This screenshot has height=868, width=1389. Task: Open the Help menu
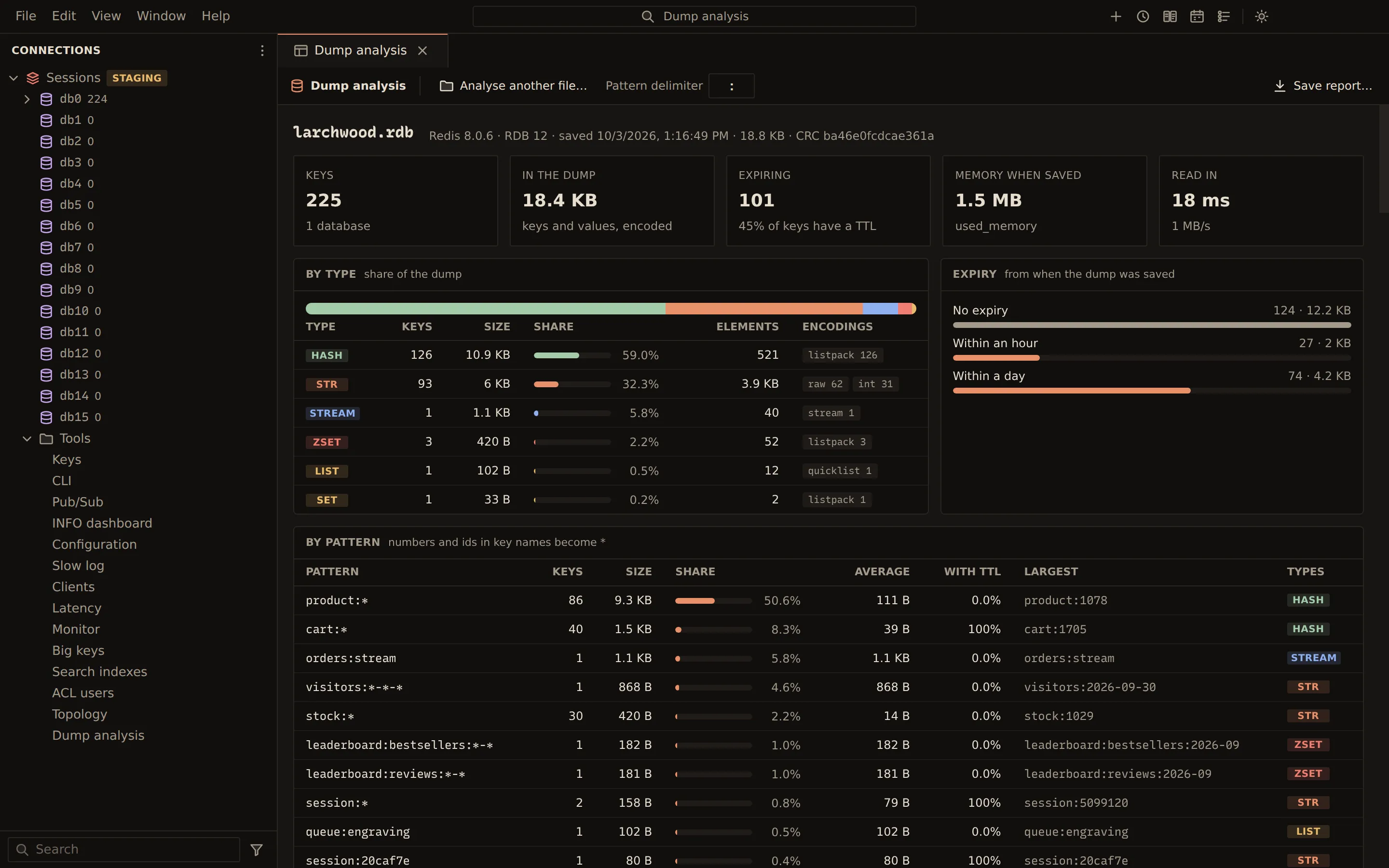[x=216, y=16]
